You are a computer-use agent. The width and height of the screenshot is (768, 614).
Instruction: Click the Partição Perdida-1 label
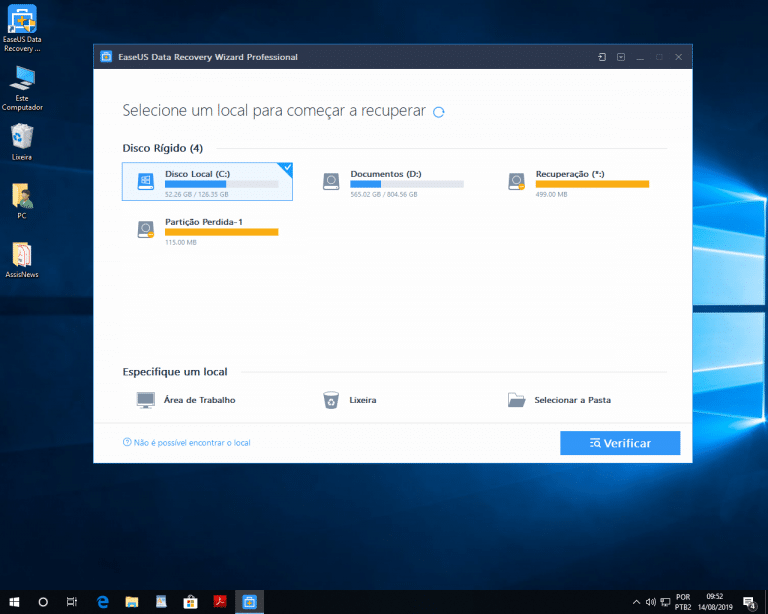pos(204,222)
